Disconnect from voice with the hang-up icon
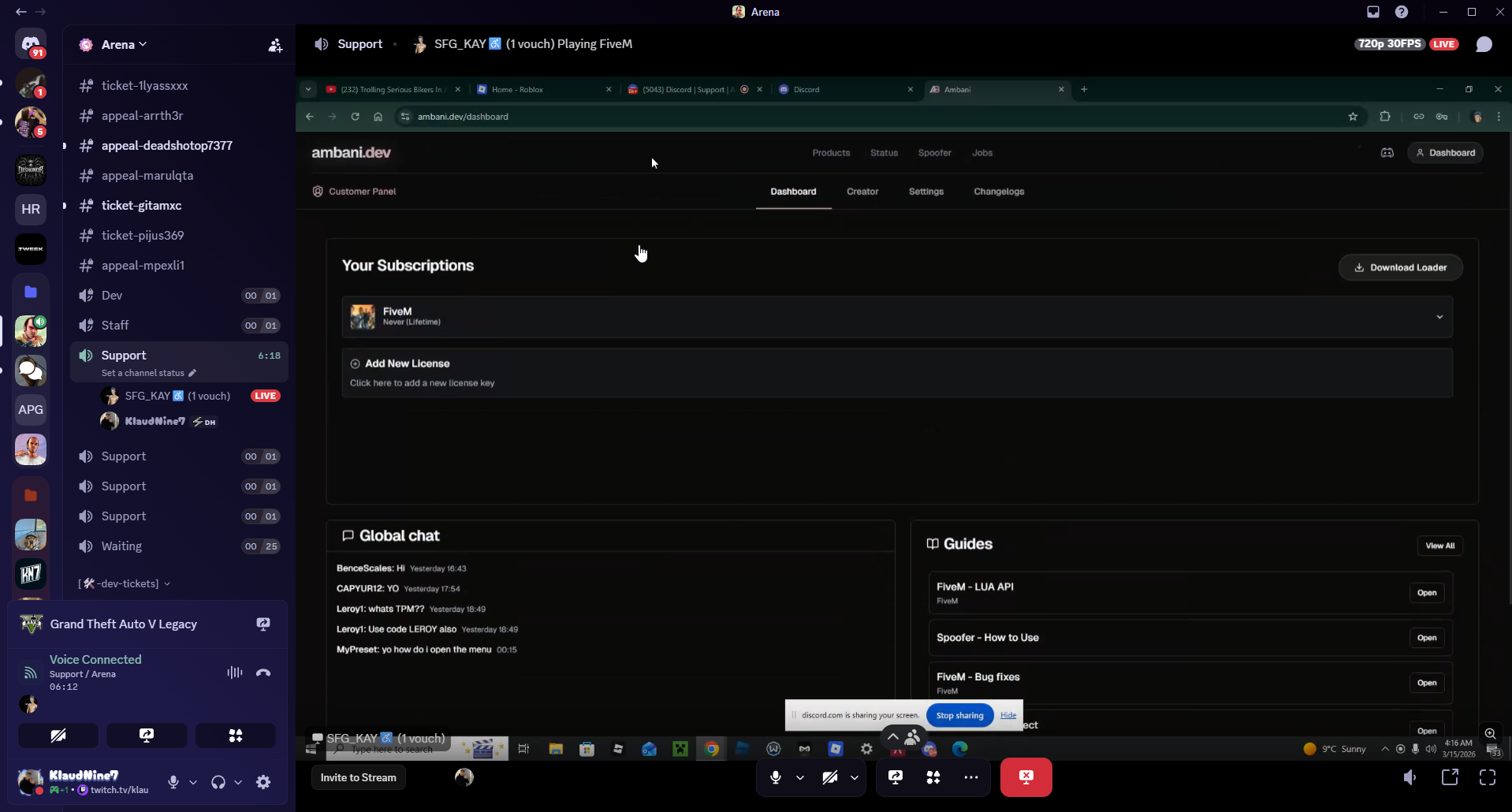 pos(263,672)
